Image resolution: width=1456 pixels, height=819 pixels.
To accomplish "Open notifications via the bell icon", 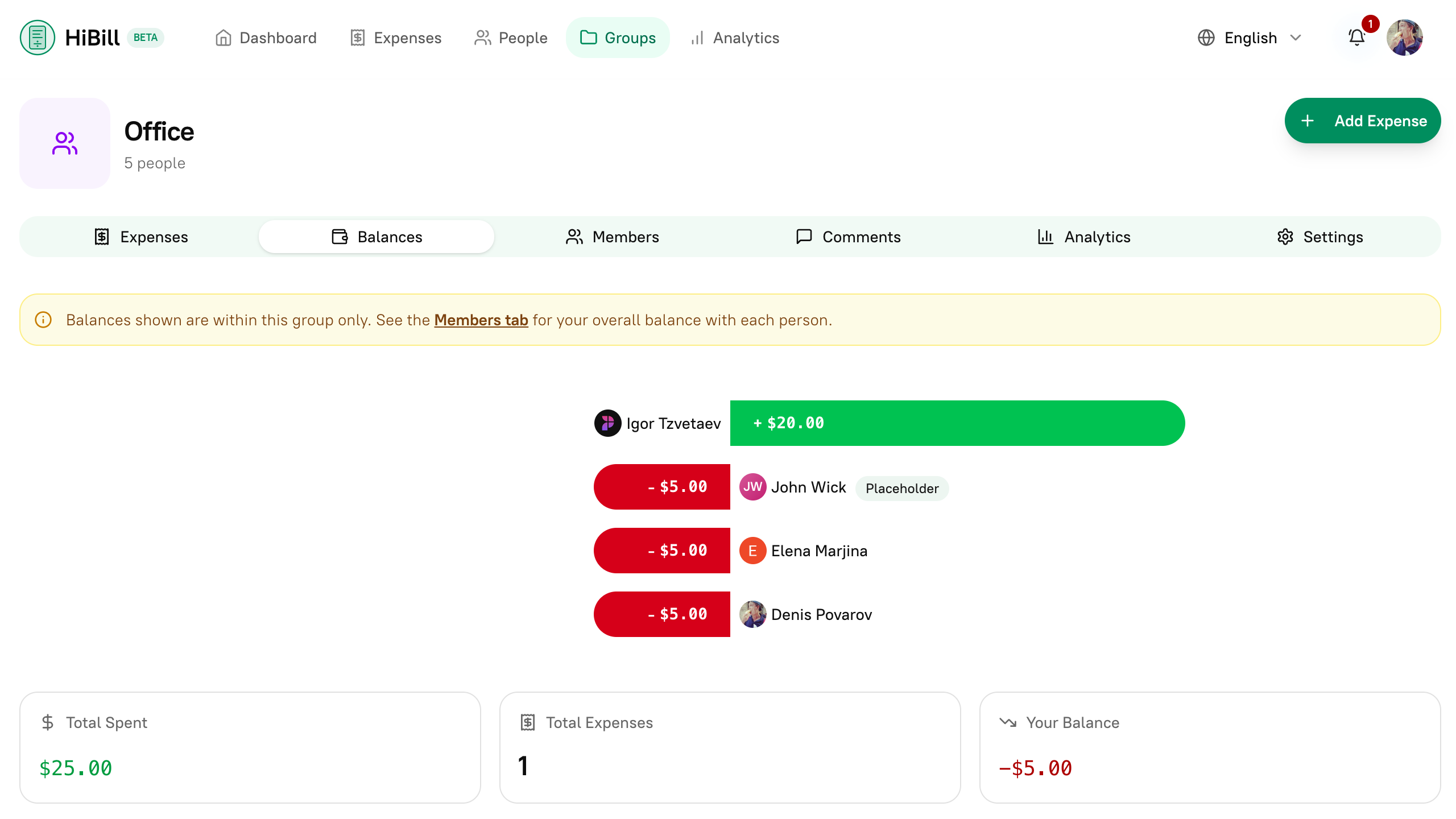I will tap(1357, 38).
